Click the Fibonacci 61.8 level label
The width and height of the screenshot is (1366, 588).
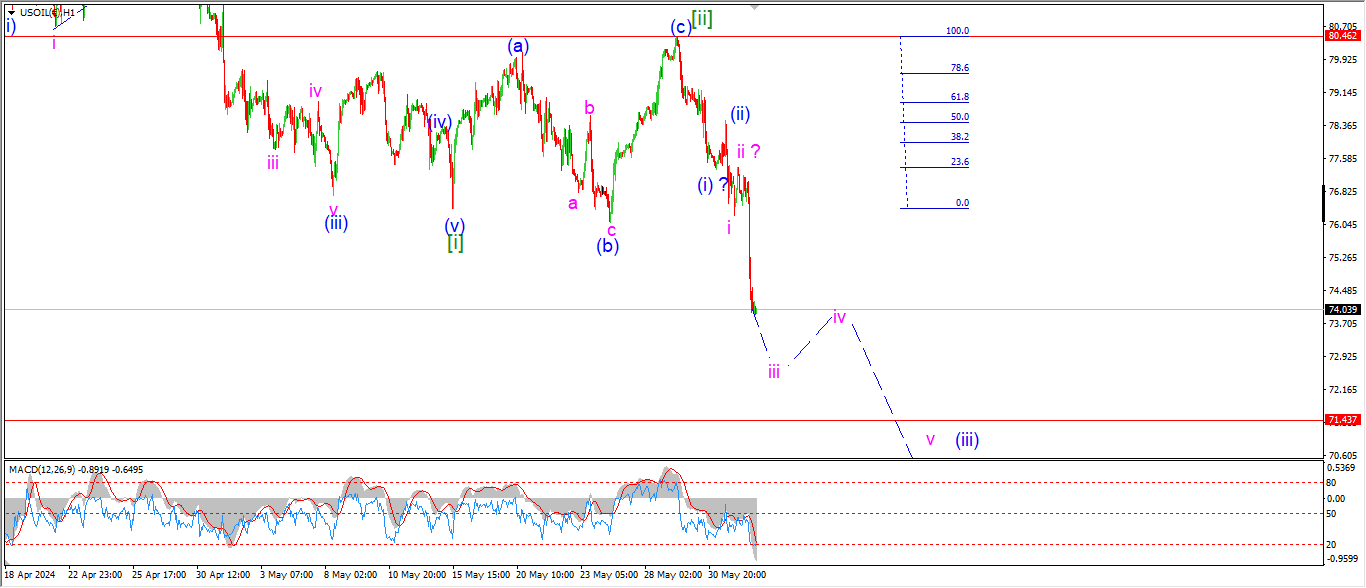pyautogui.click(x=959, y=97)
